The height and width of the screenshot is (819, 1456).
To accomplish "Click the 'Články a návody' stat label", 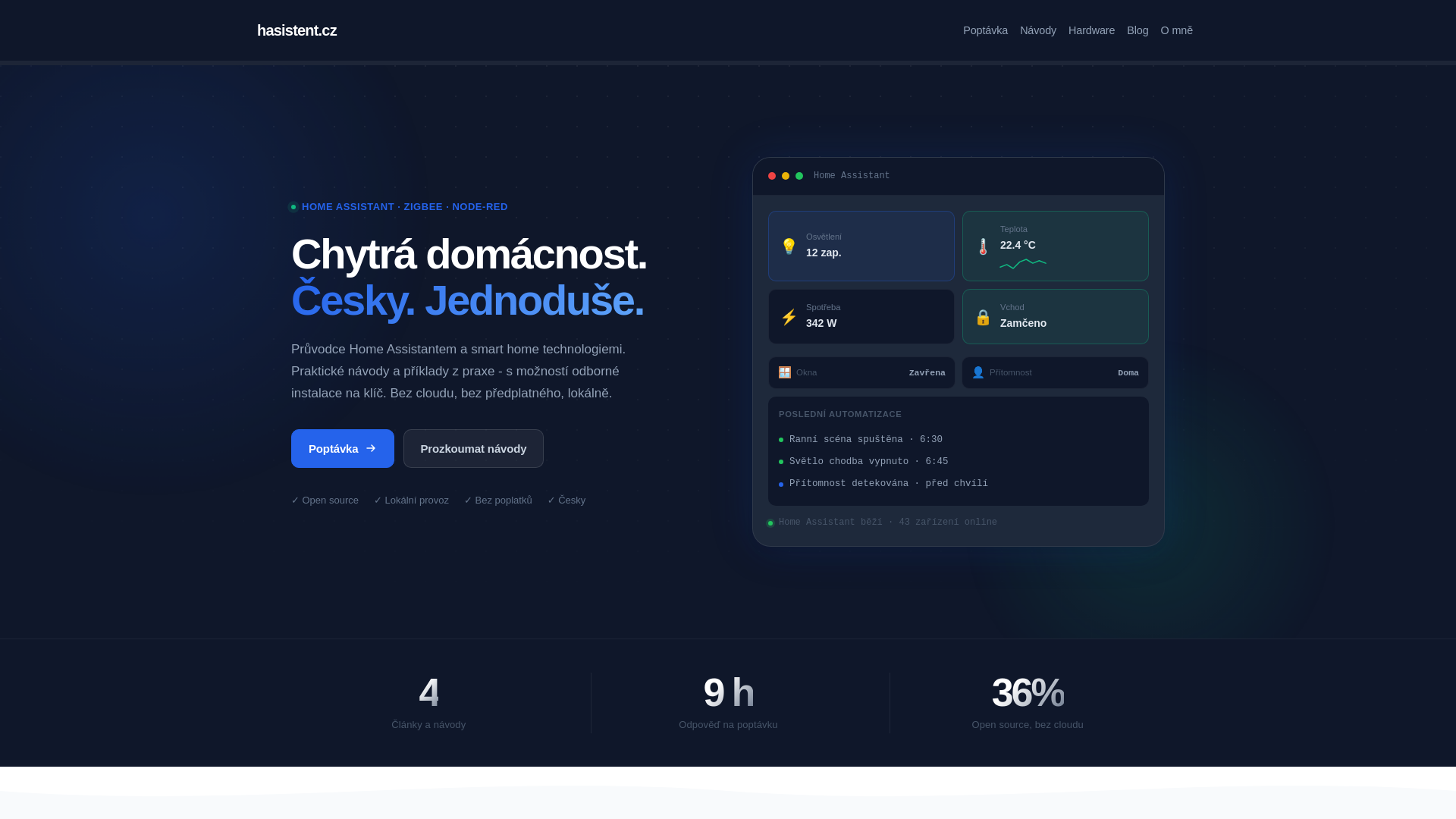I will coord(428,725).
